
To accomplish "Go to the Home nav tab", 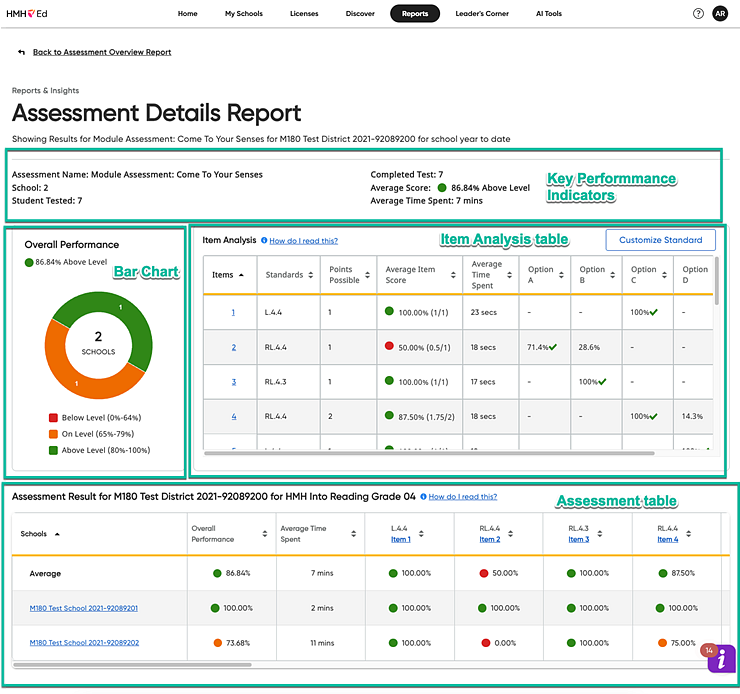I will pos(187,14).
